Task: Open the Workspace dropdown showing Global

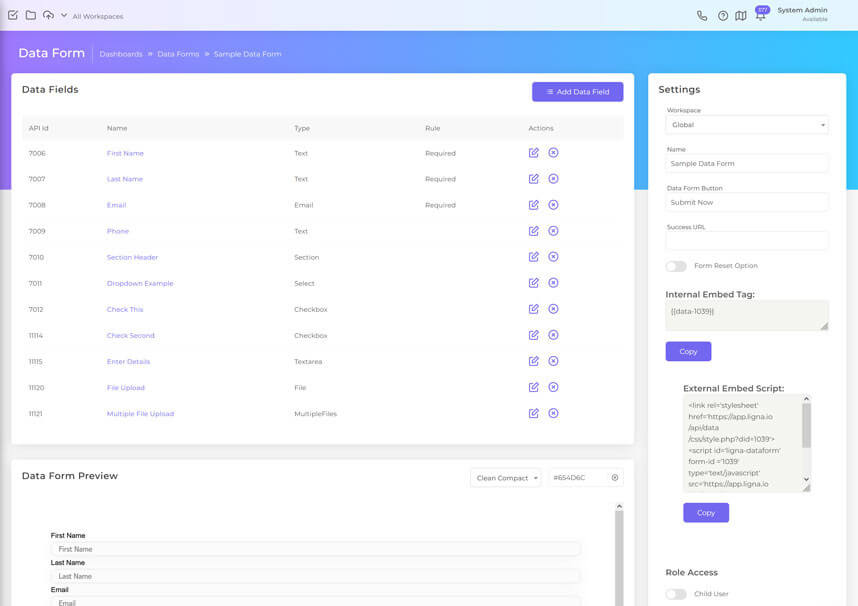Action: point(746,124)
